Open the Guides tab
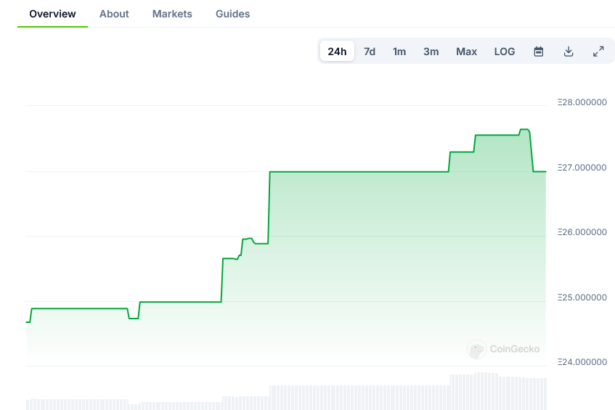The width and height of the screenshot is (615, 410). (x=233, y=14)
